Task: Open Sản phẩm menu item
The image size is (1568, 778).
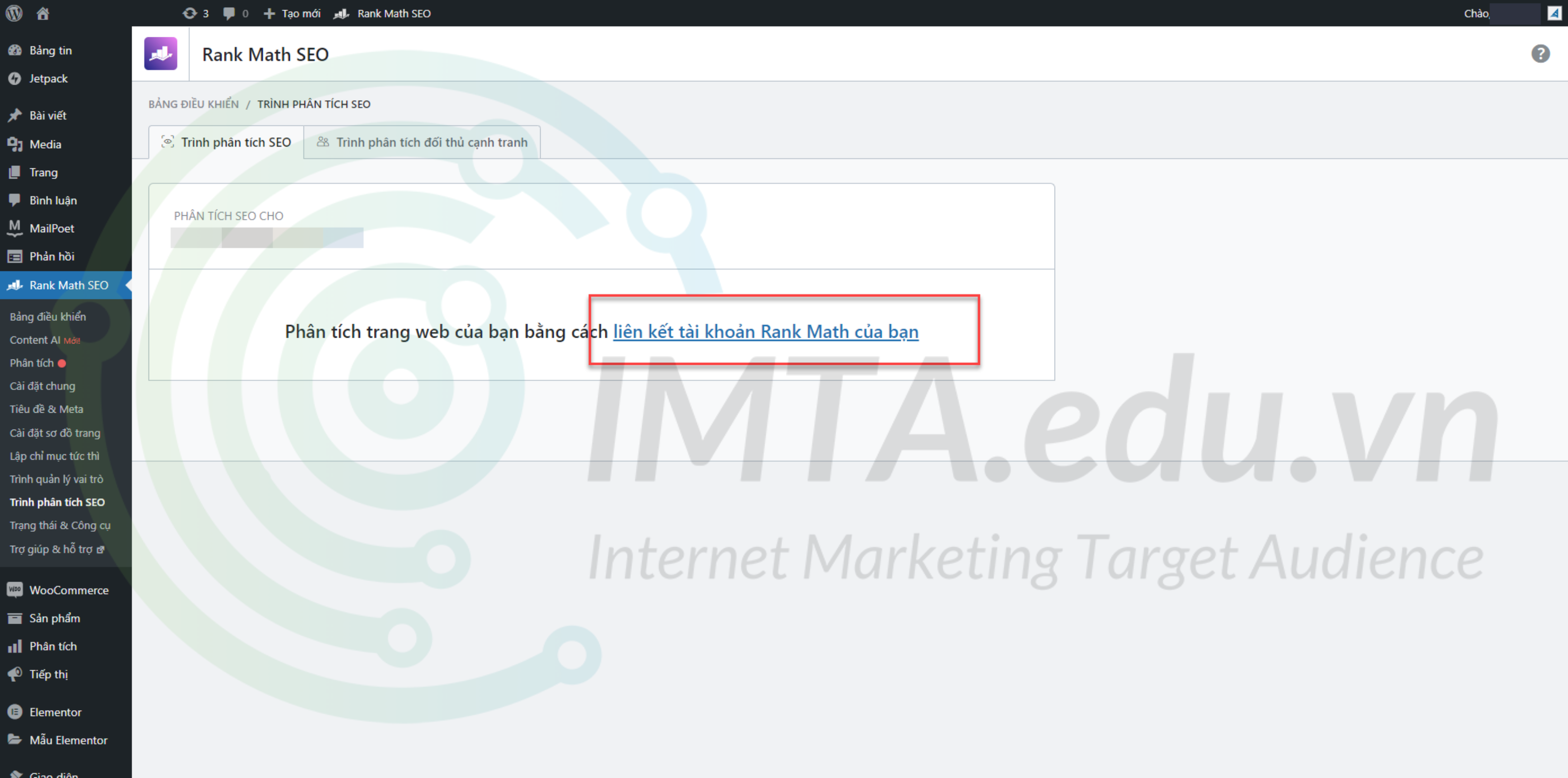Action: pyautogui.click(x=55, y=618)
